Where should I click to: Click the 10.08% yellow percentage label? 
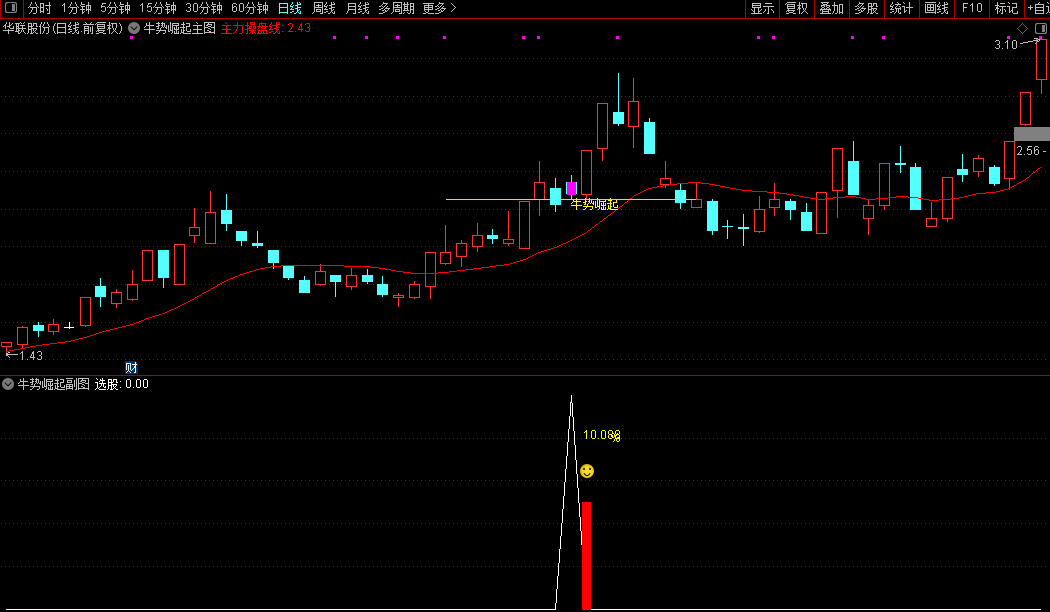(x=602, y=435)
